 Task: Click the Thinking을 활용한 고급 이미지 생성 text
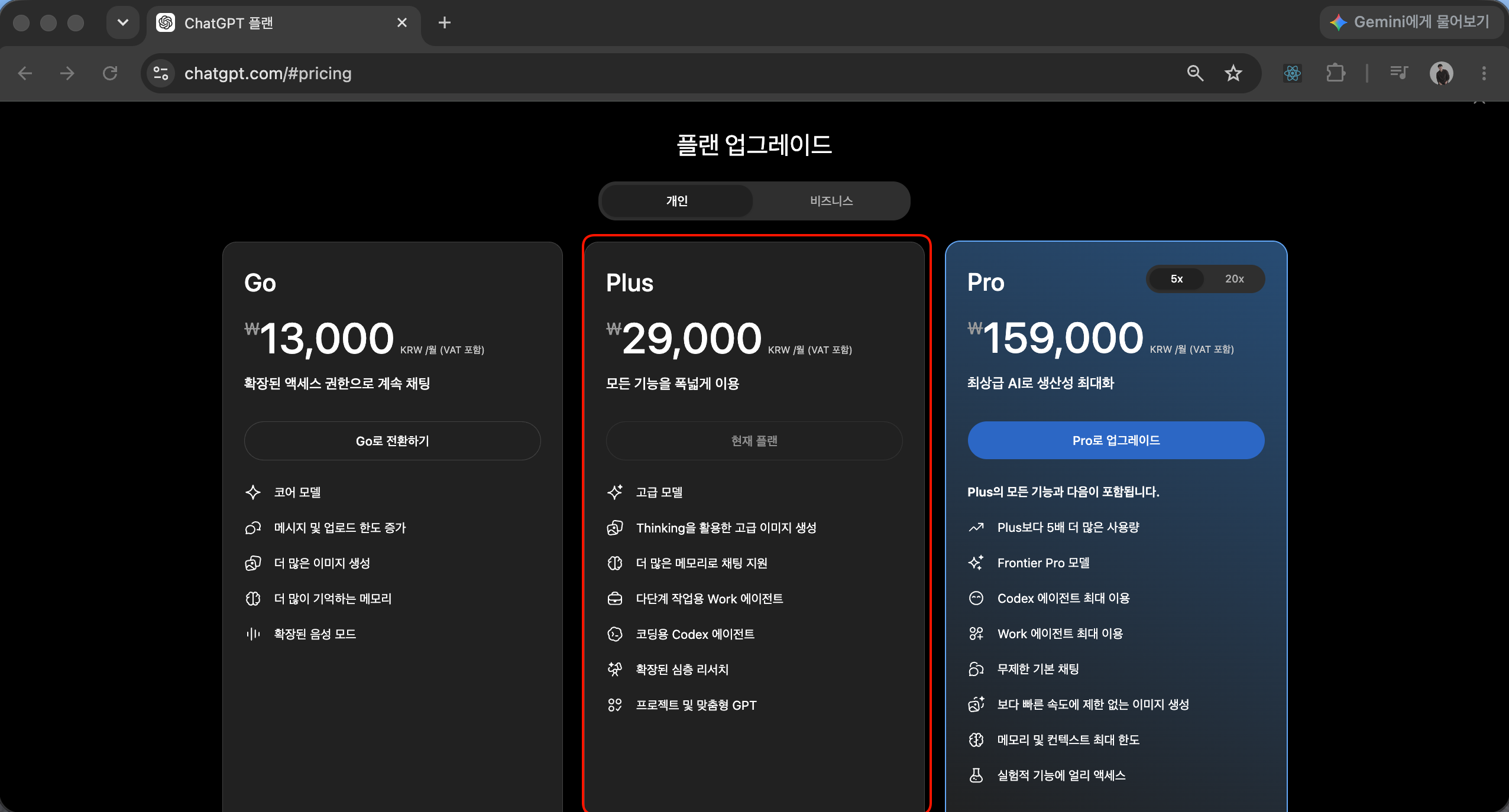click(726, 528)
